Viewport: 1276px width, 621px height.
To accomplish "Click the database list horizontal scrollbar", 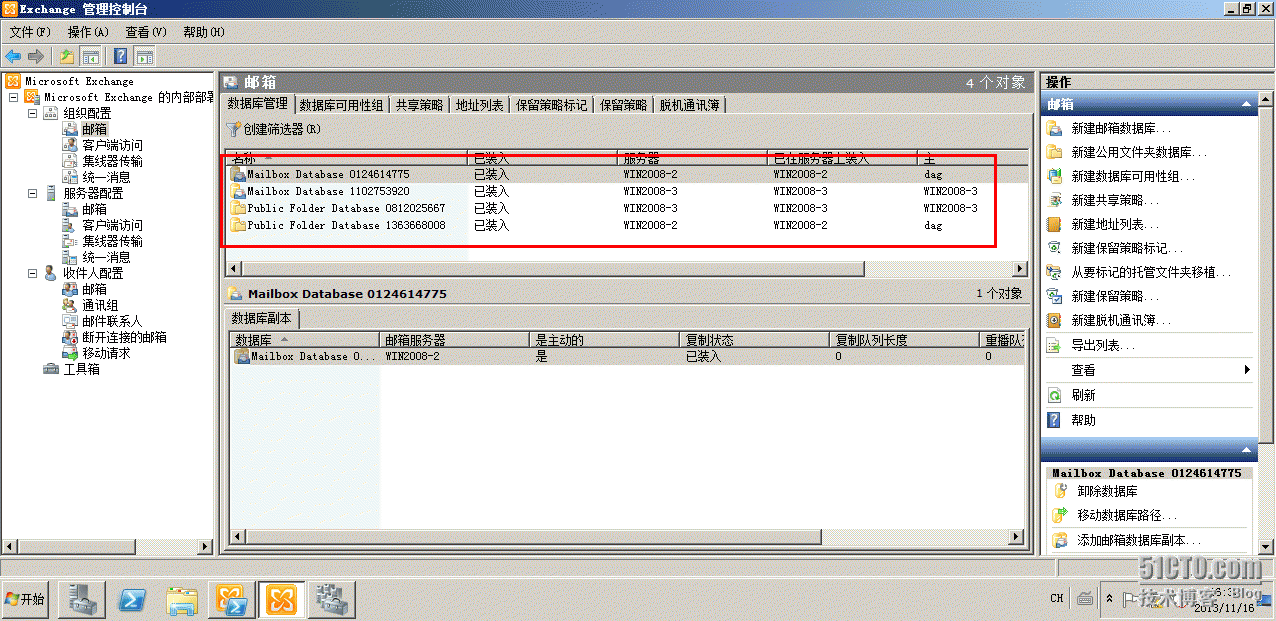I will (552, 269).
